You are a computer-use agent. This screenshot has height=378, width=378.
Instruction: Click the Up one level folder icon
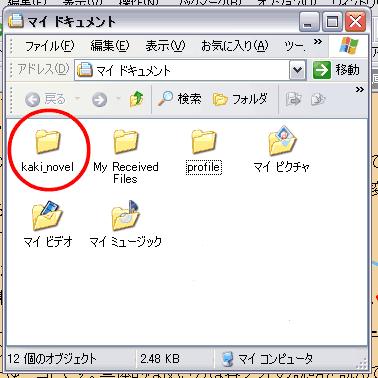(x=137, y=99)
